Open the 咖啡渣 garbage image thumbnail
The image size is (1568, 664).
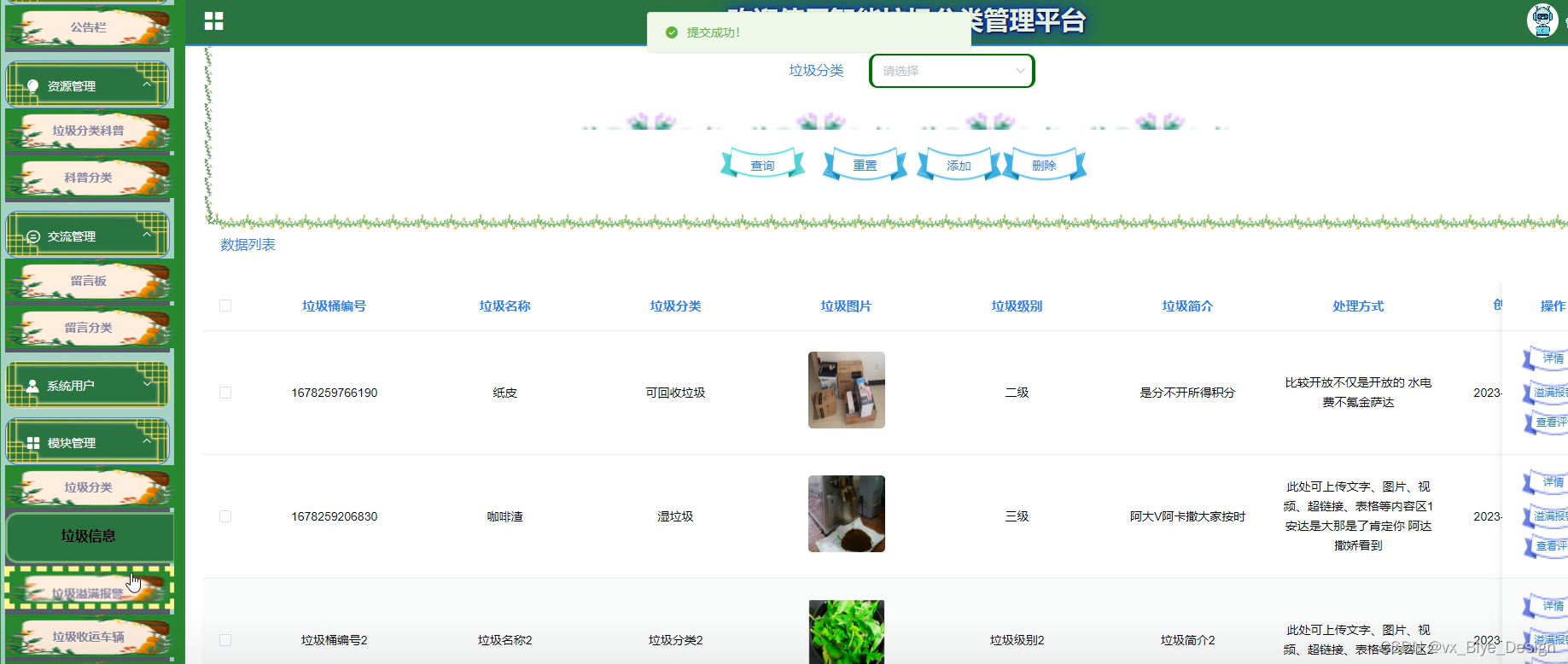point(847,514)
